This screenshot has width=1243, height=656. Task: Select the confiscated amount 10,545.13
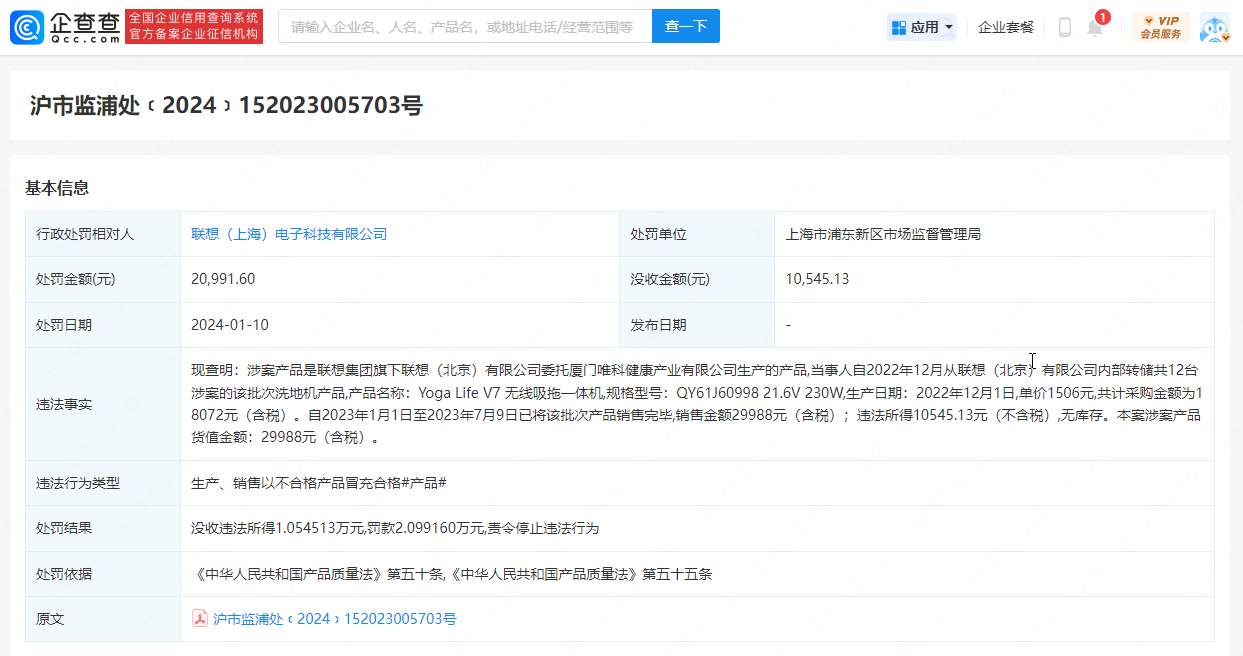[818, 279]
